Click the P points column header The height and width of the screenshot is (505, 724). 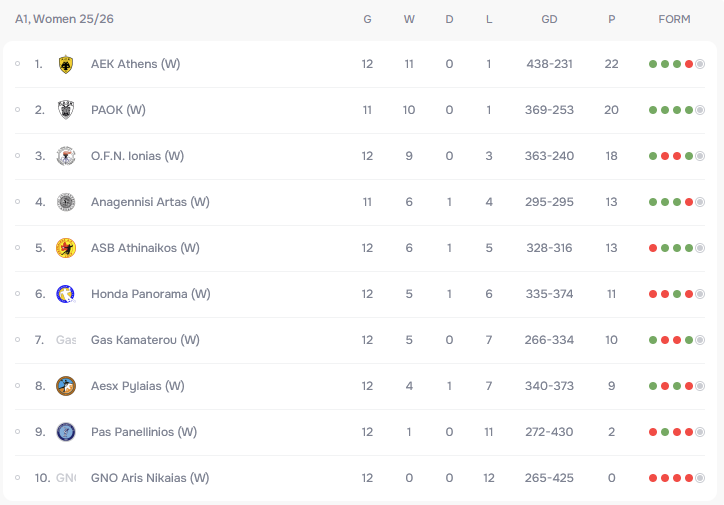click(611, 19)
